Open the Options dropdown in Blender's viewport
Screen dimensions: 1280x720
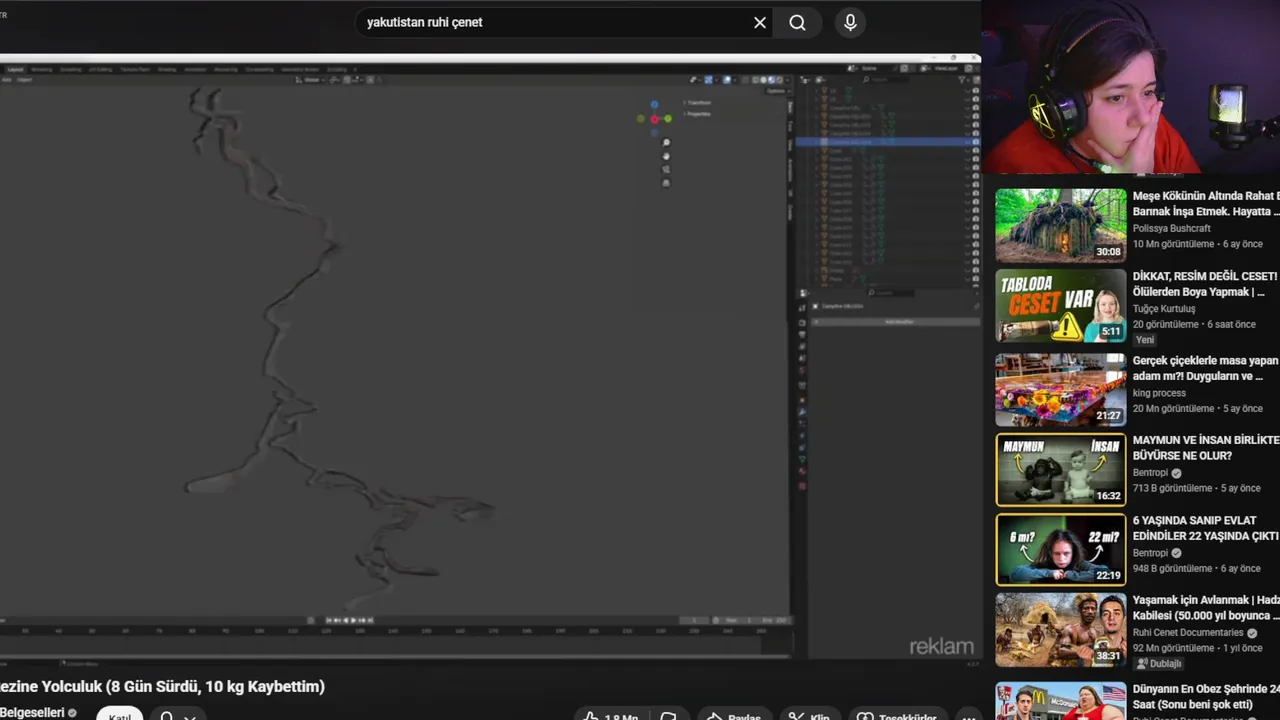point(776,91)
